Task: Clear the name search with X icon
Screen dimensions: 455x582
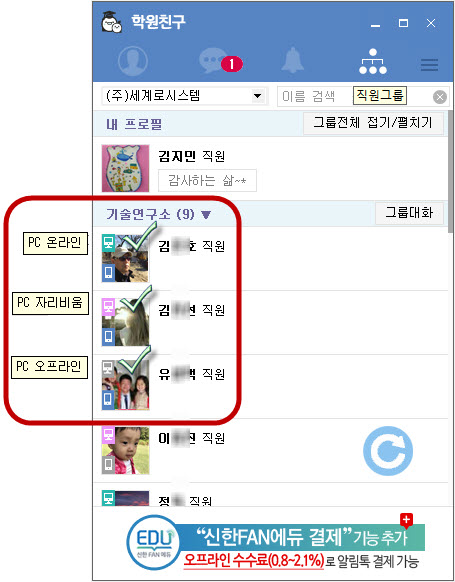Action: (x=440, y=97)
